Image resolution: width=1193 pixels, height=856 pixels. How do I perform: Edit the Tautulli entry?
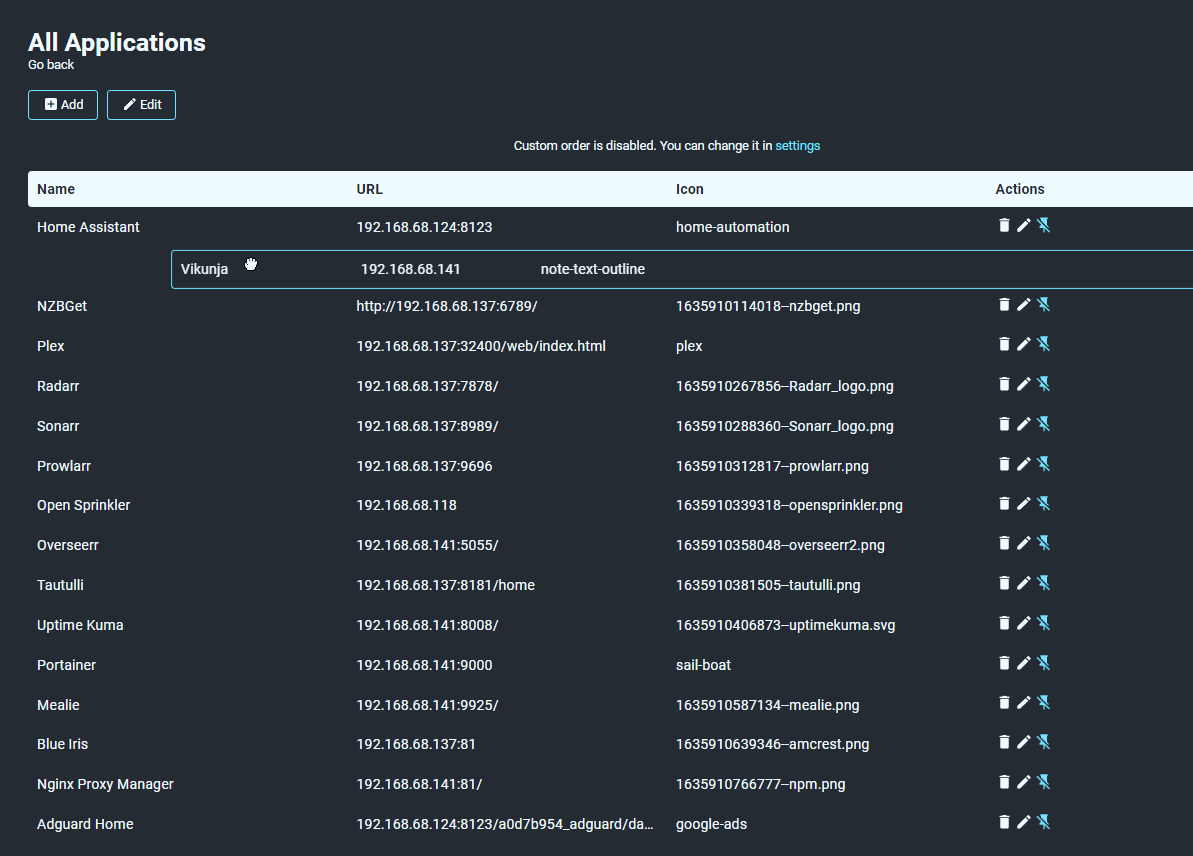tap(1024, 584)
